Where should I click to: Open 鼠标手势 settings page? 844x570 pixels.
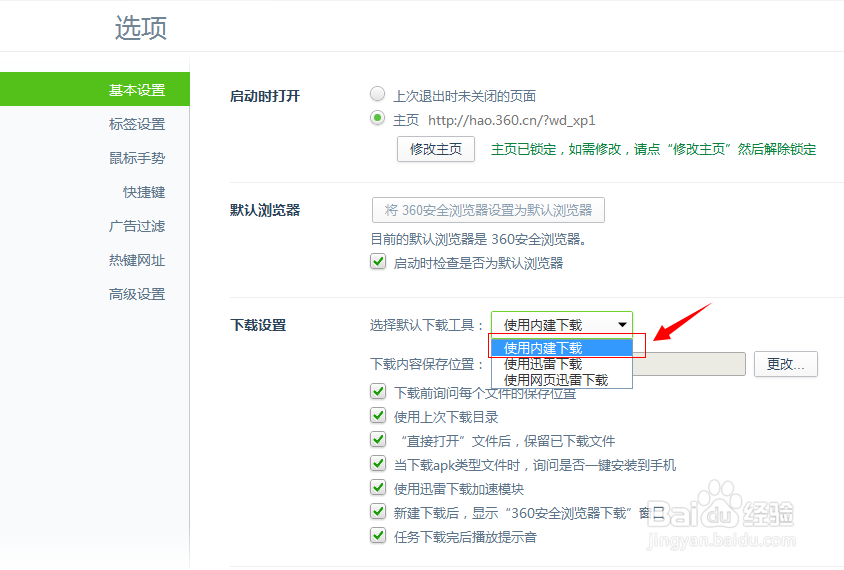[x=137, y=158]
